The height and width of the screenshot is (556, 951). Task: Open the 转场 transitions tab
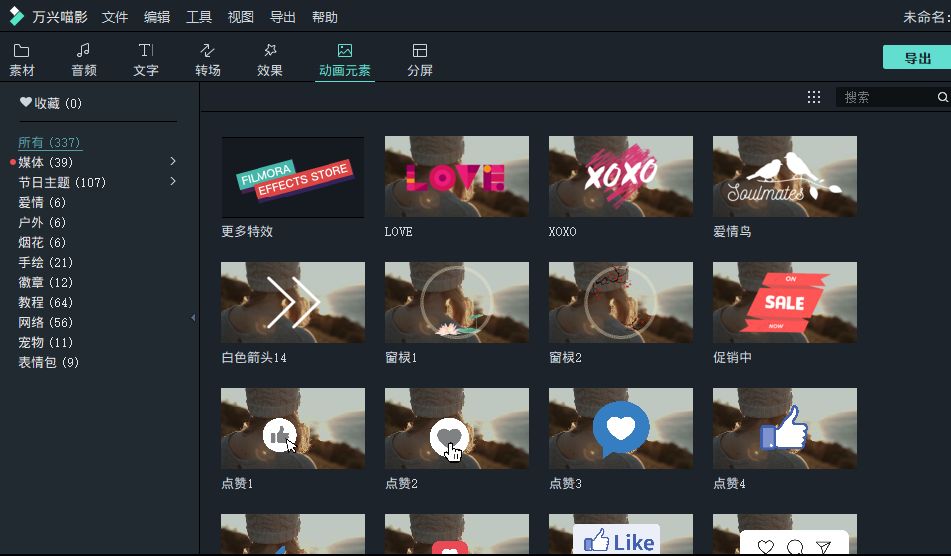coord(207,60)
